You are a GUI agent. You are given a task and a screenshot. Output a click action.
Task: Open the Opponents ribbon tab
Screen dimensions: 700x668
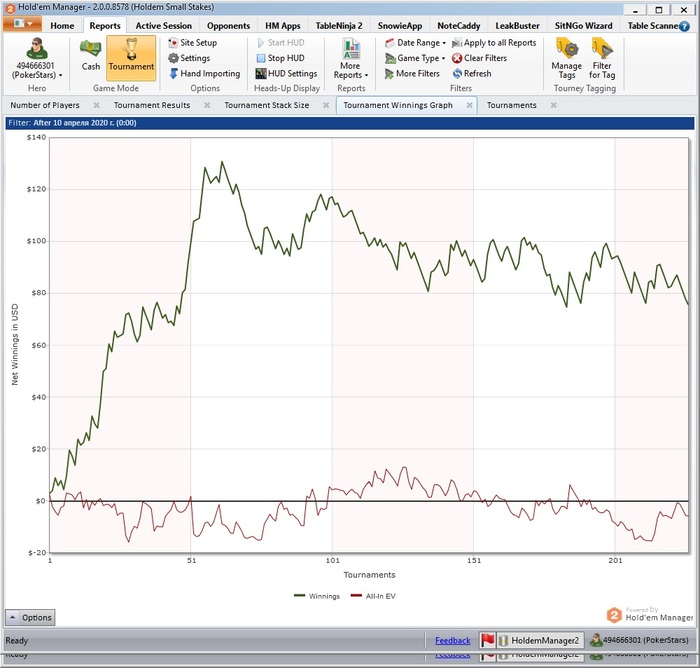(x=228, y=26)
